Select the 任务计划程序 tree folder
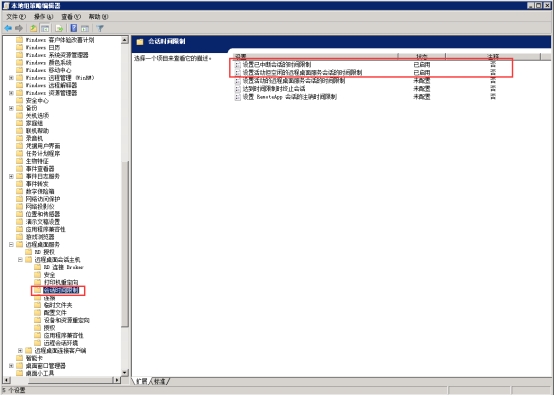Viewport: 554px width, 396px height. [x=43, y=153]
